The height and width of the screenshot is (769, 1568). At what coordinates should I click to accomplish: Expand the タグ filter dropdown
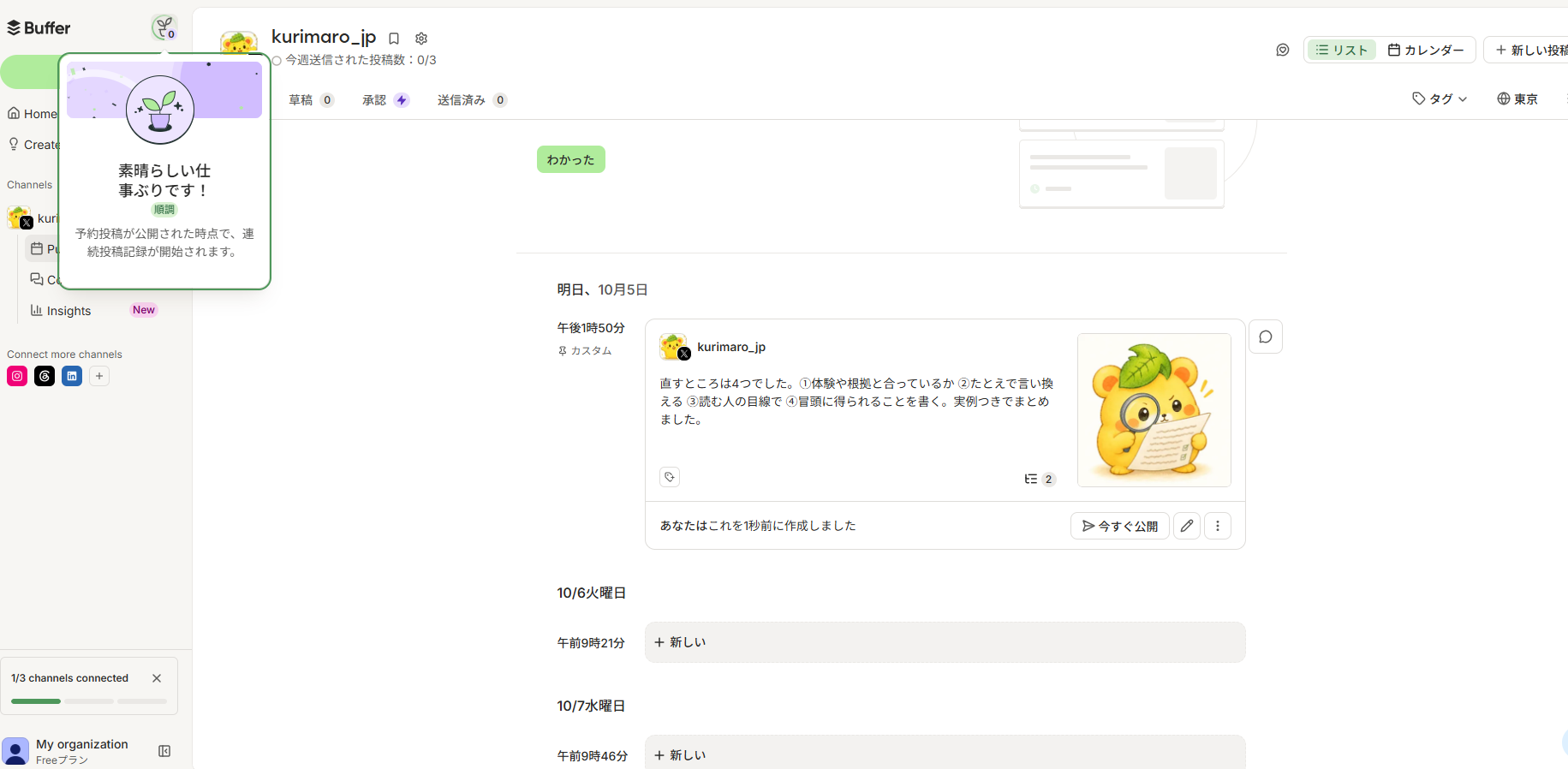(x=1440, y=99)
